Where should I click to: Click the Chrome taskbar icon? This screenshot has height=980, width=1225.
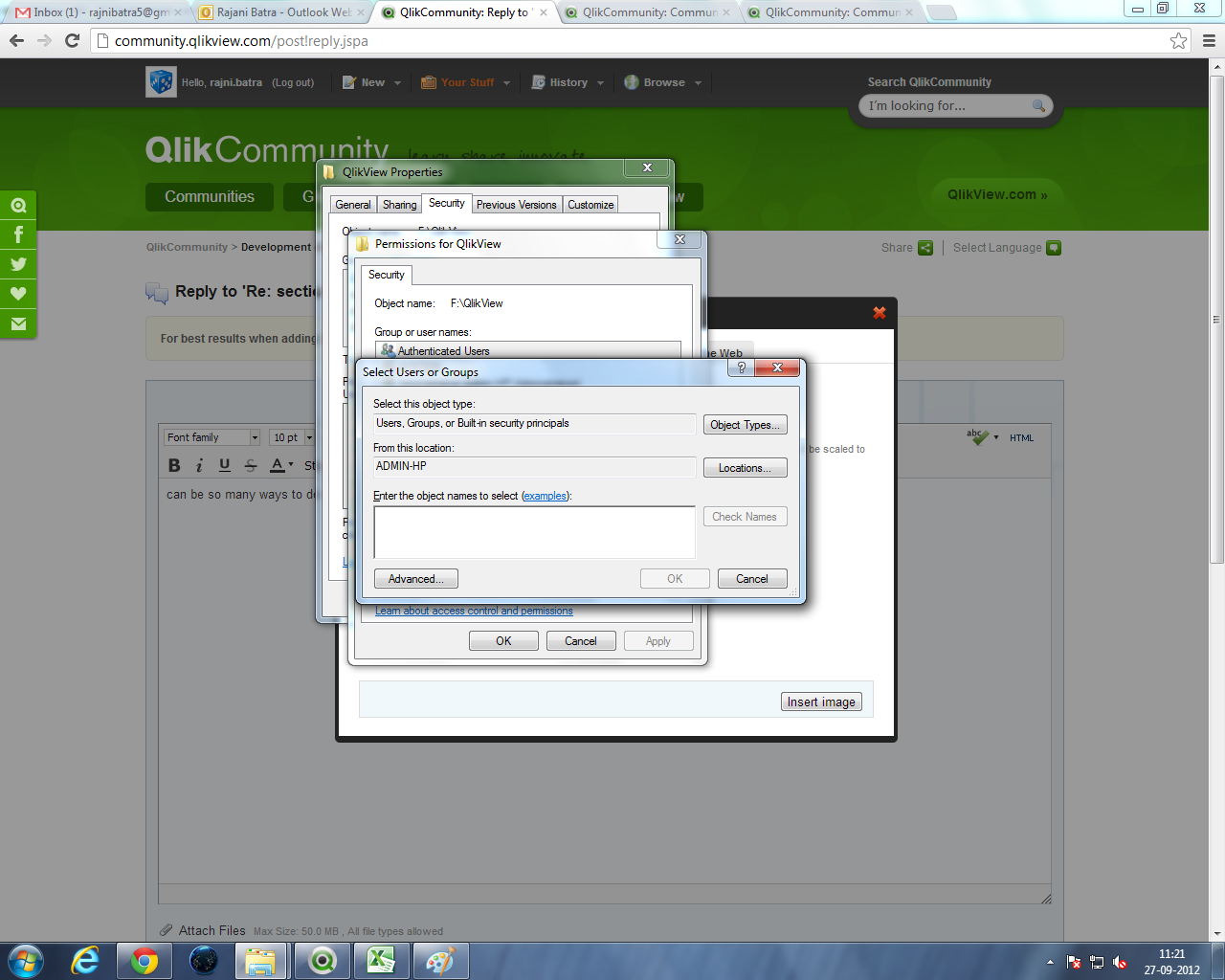click(x=145, y=960)
